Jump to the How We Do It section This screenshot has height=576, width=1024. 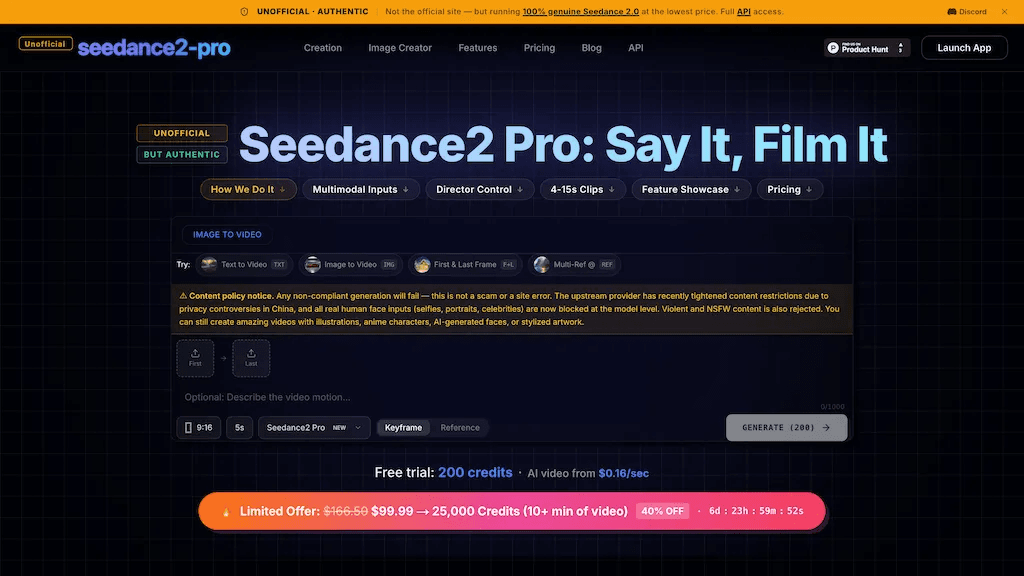coord(248,189)
